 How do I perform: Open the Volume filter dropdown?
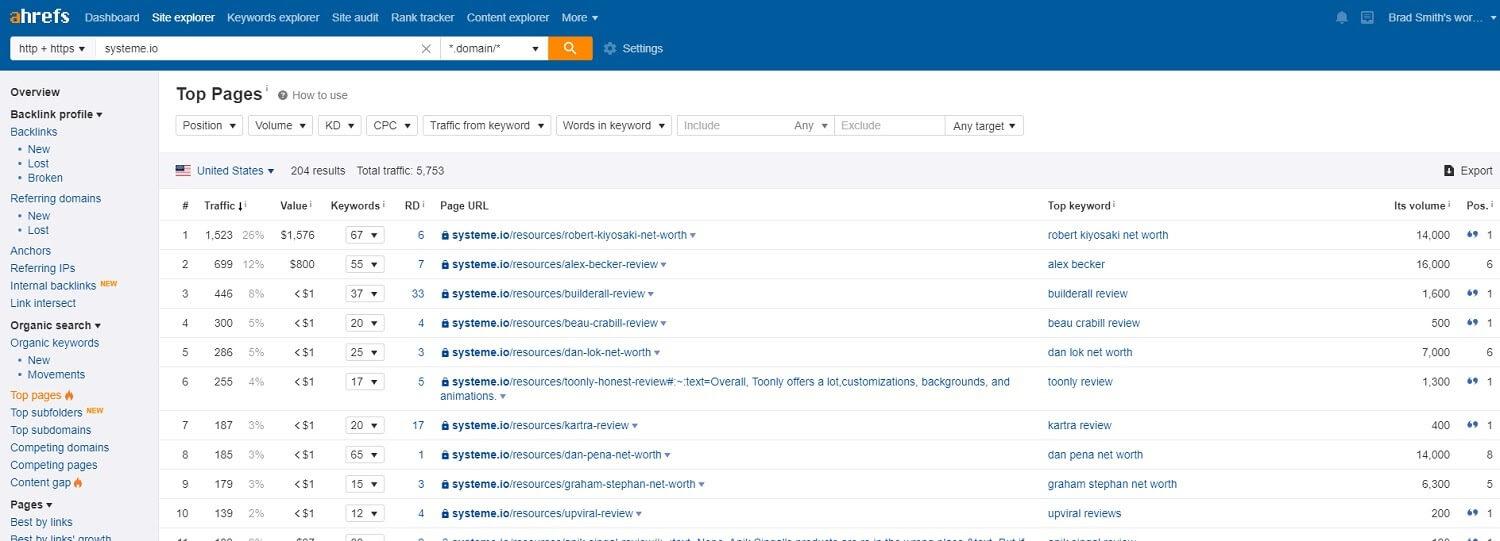(280, 125)
